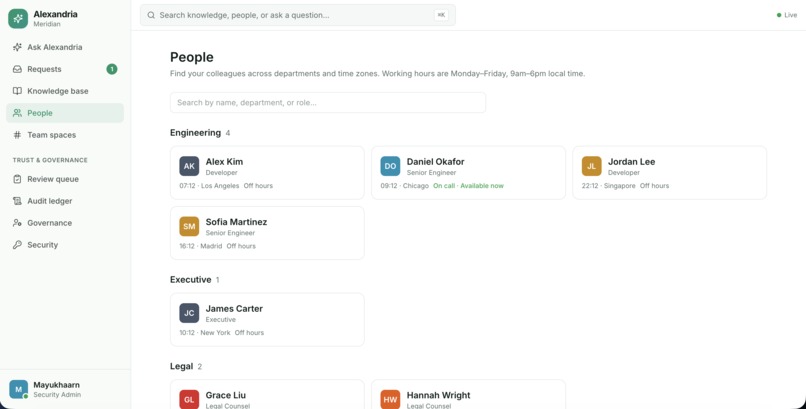Open the Security page
806x409 pixels.
click(65, 245)
